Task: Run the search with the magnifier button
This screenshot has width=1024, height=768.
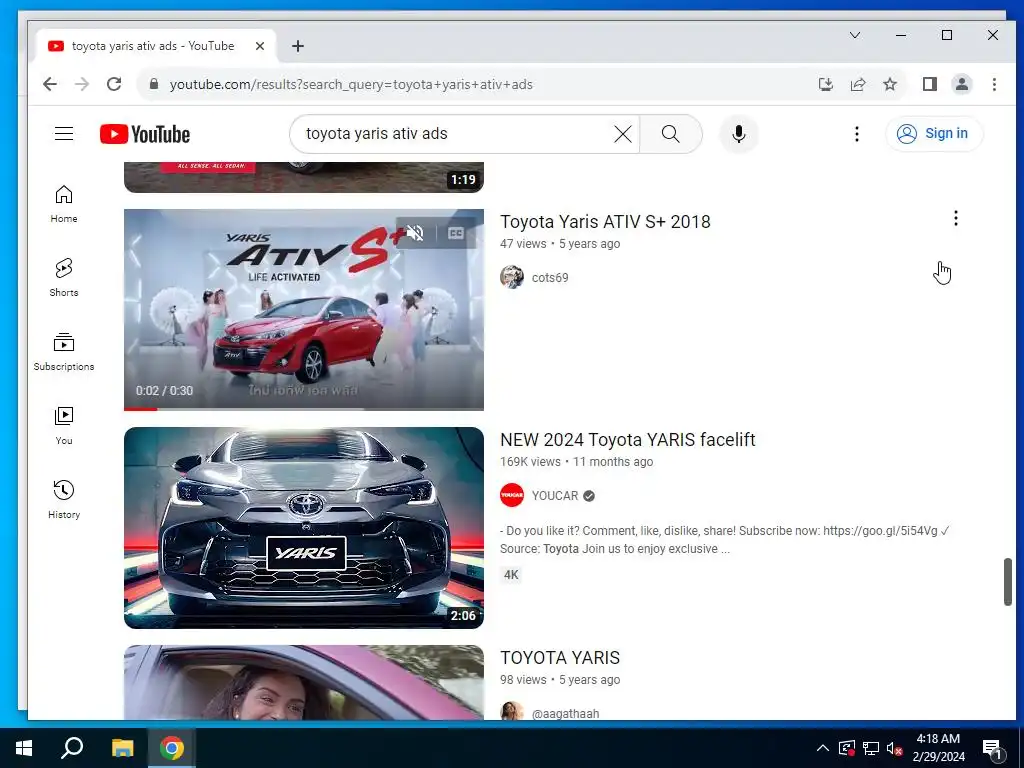Action: (670, 134)
